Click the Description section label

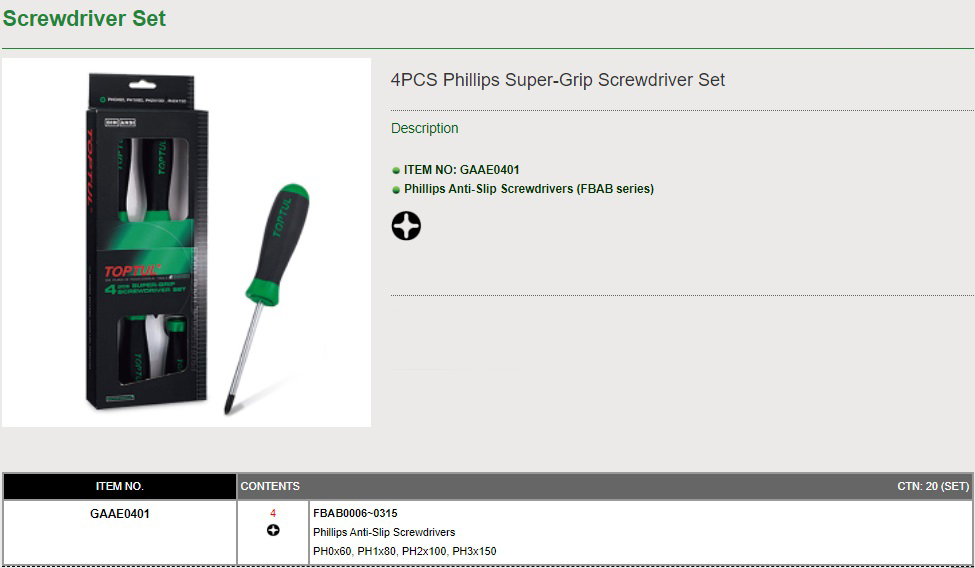[x=425, y=128]
